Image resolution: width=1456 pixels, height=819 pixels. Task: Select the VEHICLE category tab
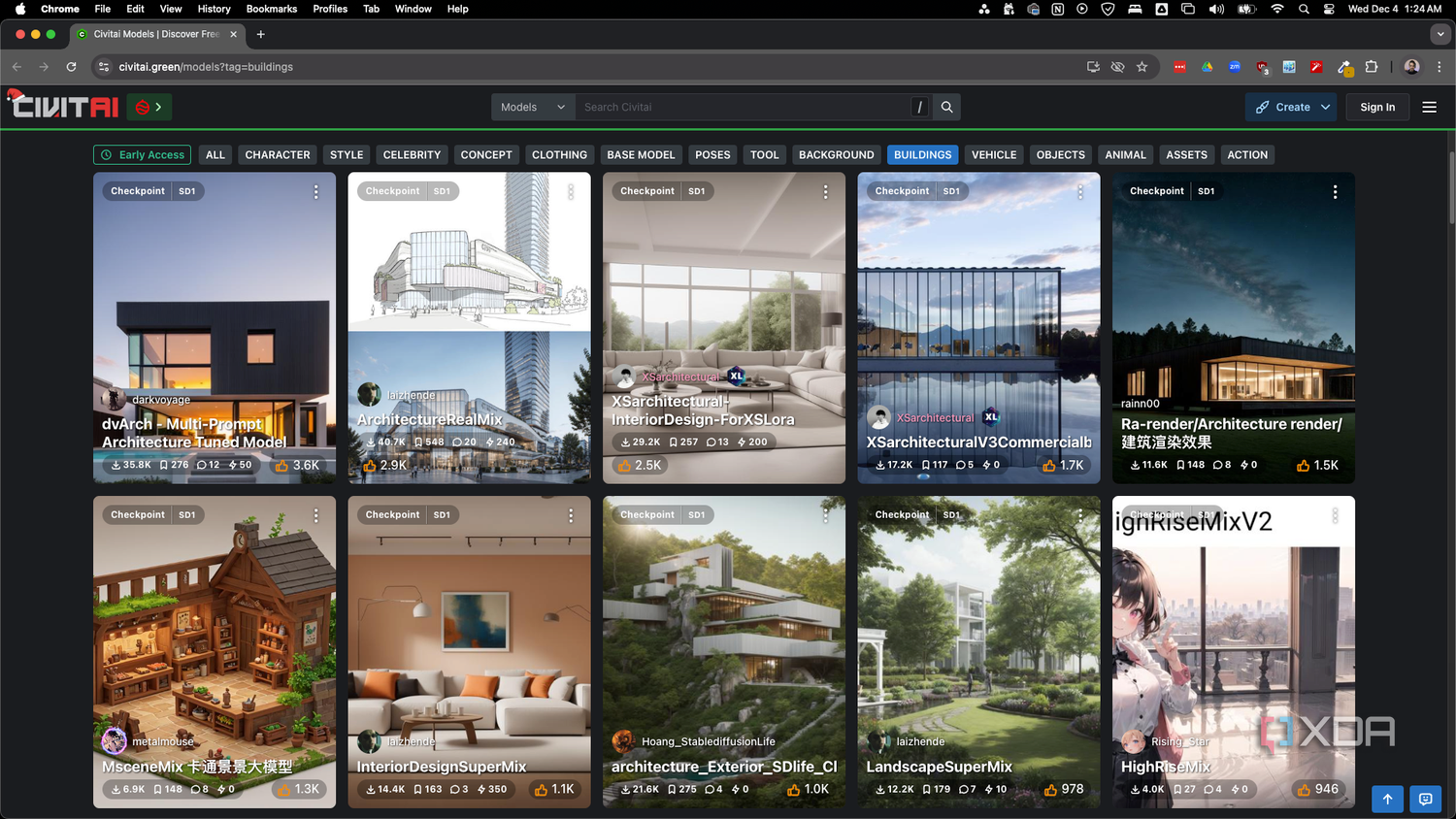994,154
